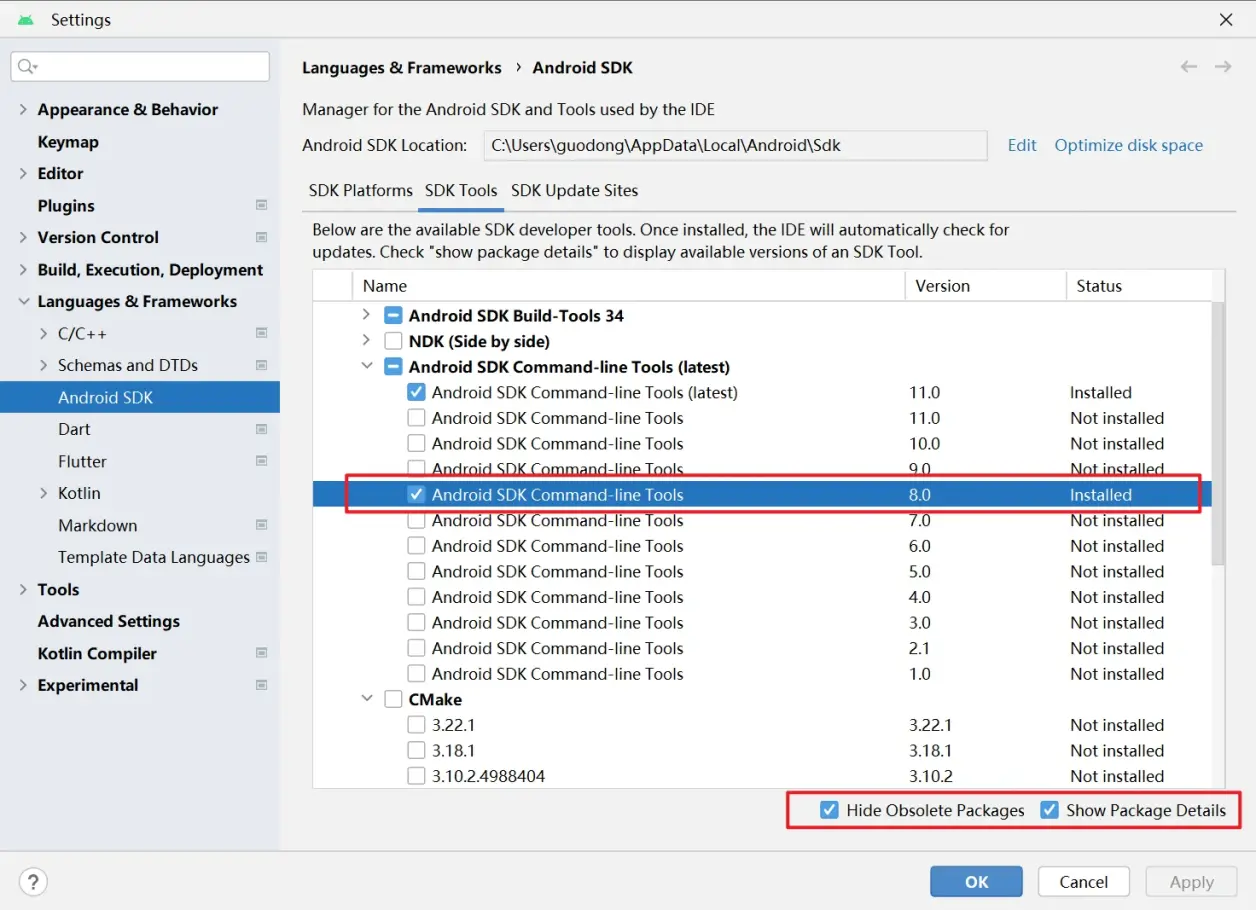Expand the Android SDK Build-Tools 34 group
This screenshot has width=1256, height=910.
(367, 315)
